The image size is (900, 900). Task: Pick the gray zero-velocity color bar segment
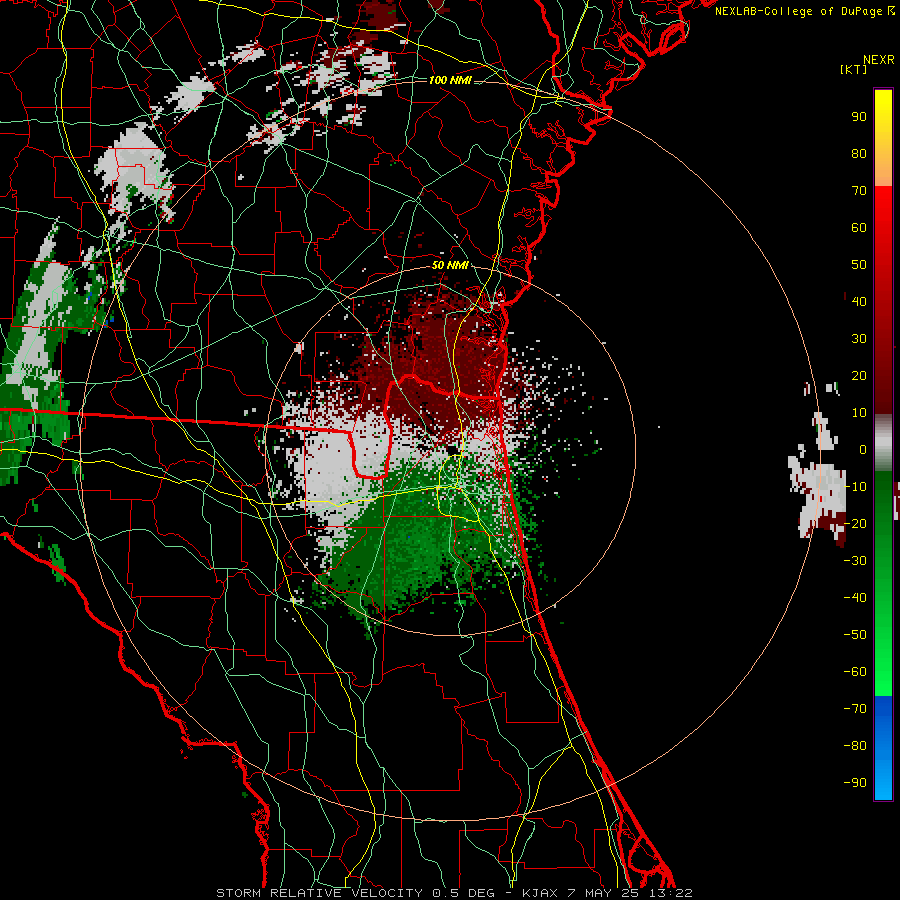[x=883, y=443]
